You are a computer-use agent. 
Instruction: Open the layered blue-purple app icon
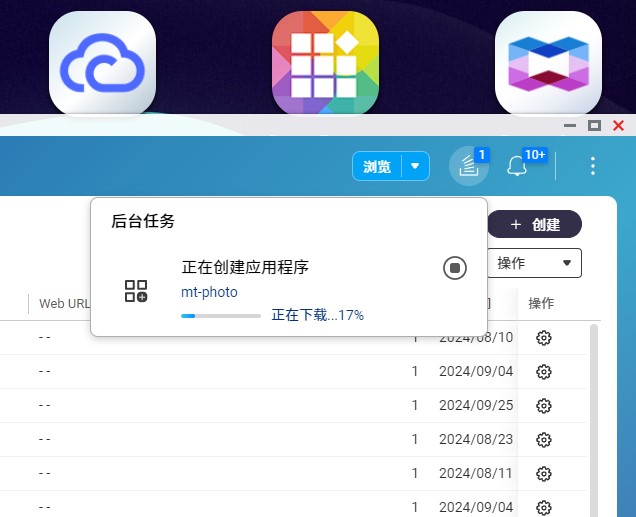548,64
